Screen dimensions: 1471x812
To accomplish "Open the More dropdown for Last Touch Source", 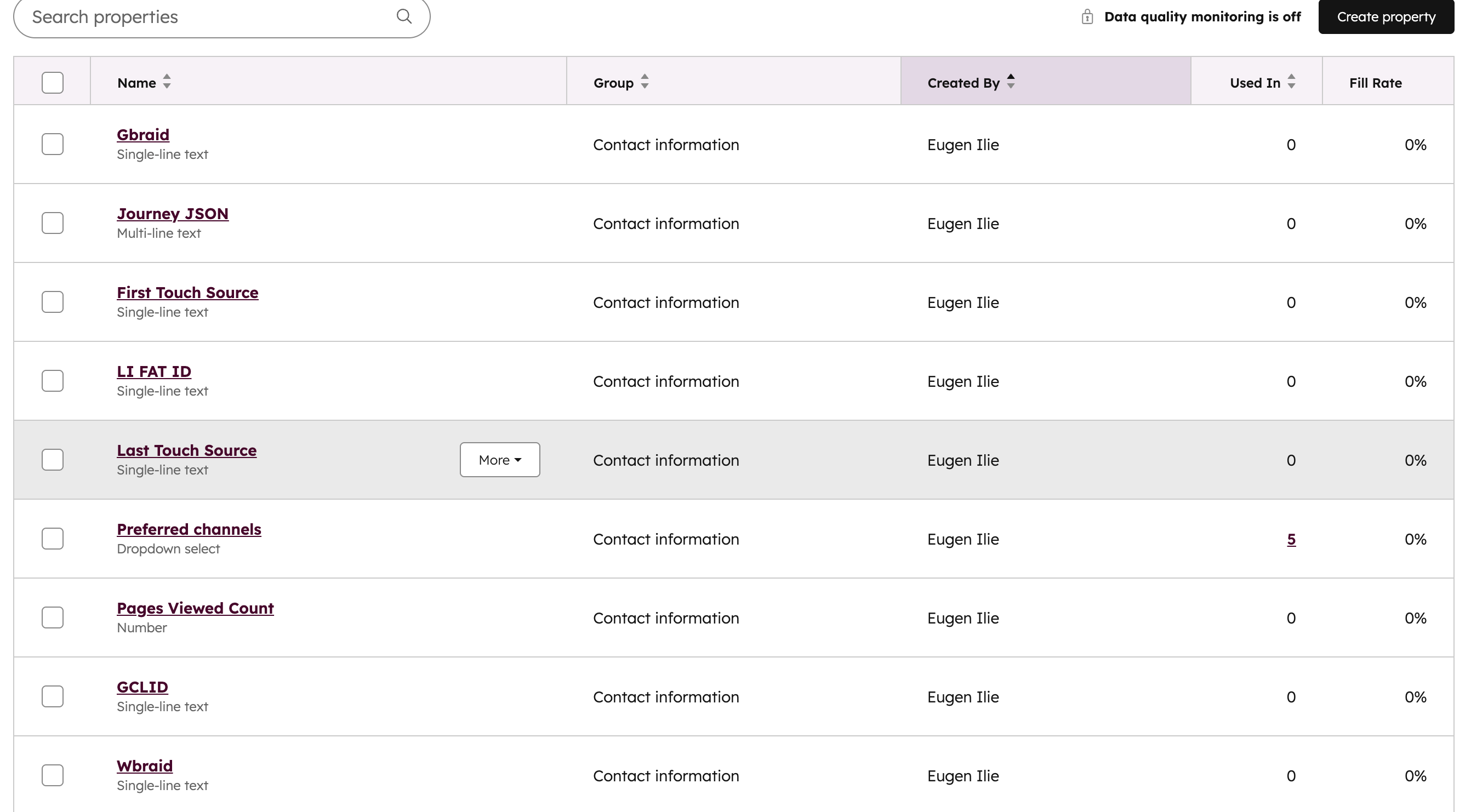I will click(499, 460).
